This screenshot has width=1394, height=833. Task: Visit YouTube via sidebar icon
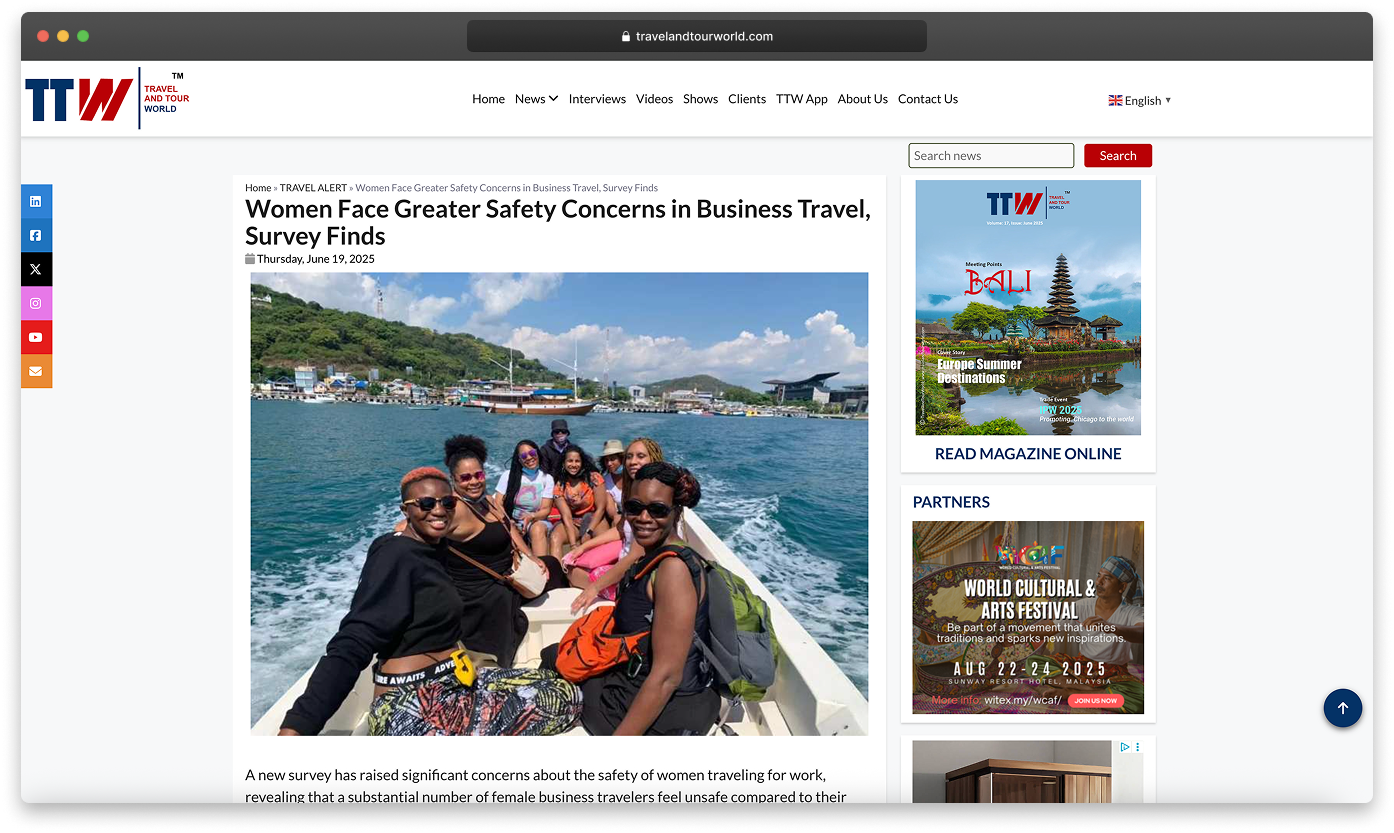(x=36, y=337)
